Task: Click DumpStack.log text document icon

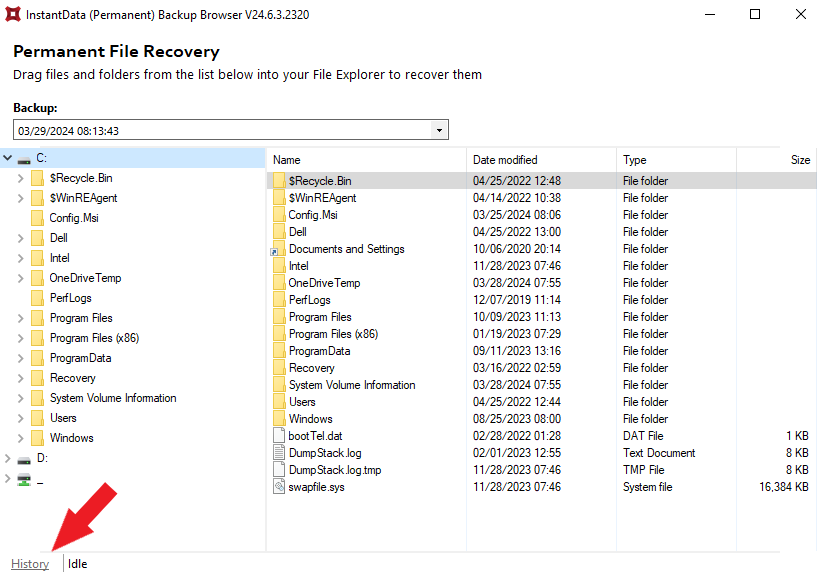Action: pos(279,452)
